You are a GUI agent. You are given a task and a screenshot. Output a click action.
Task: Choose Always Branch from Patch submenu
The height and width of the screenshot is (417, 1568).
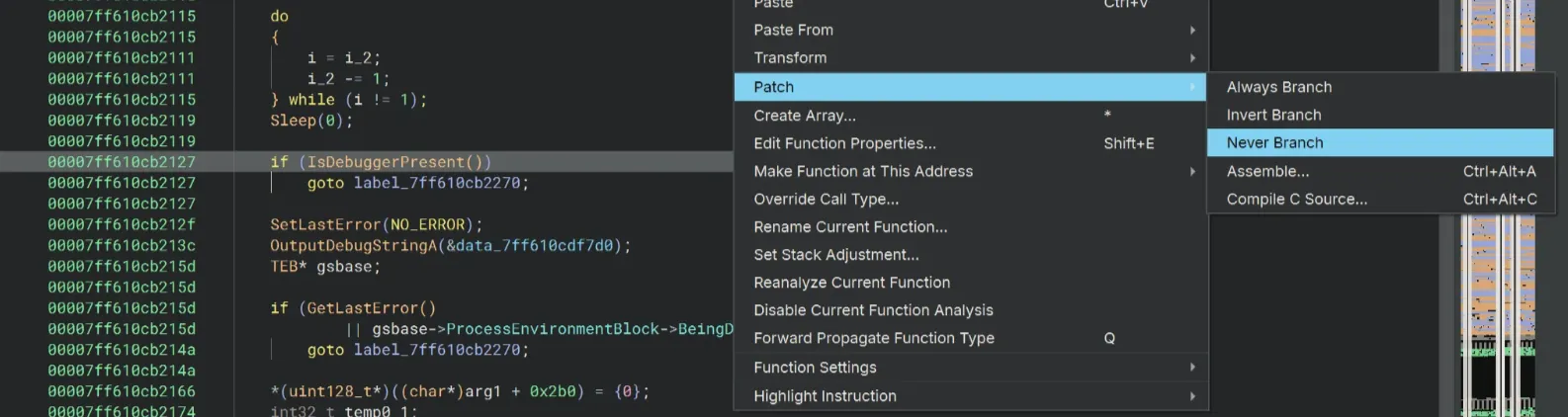point(1278,87)
